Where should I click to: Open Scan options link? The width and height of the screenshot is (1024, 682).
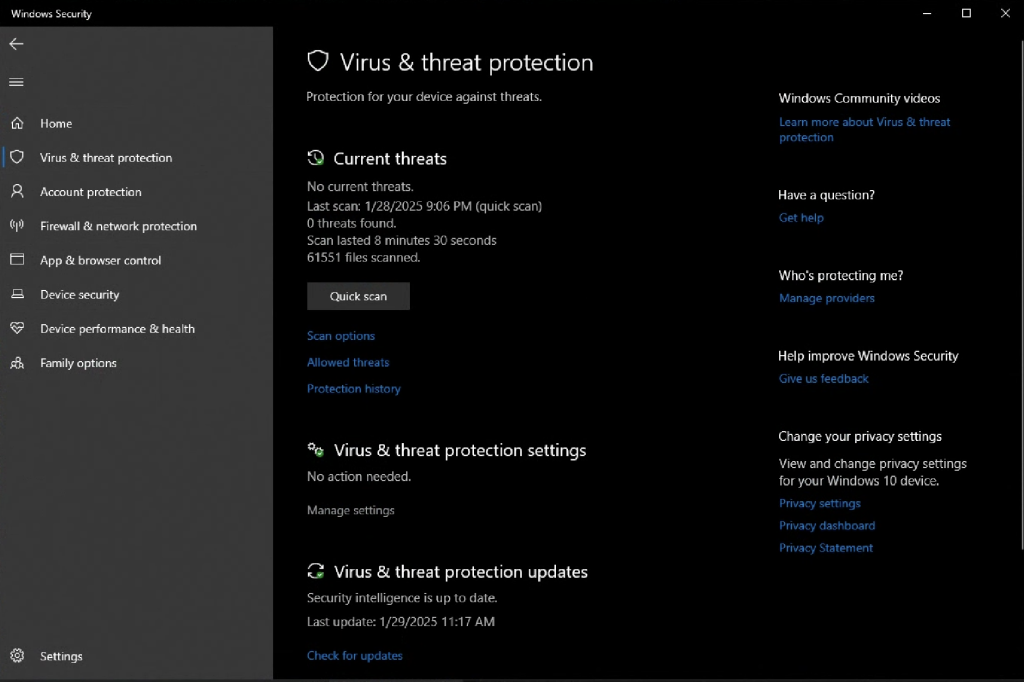[341, 336]
